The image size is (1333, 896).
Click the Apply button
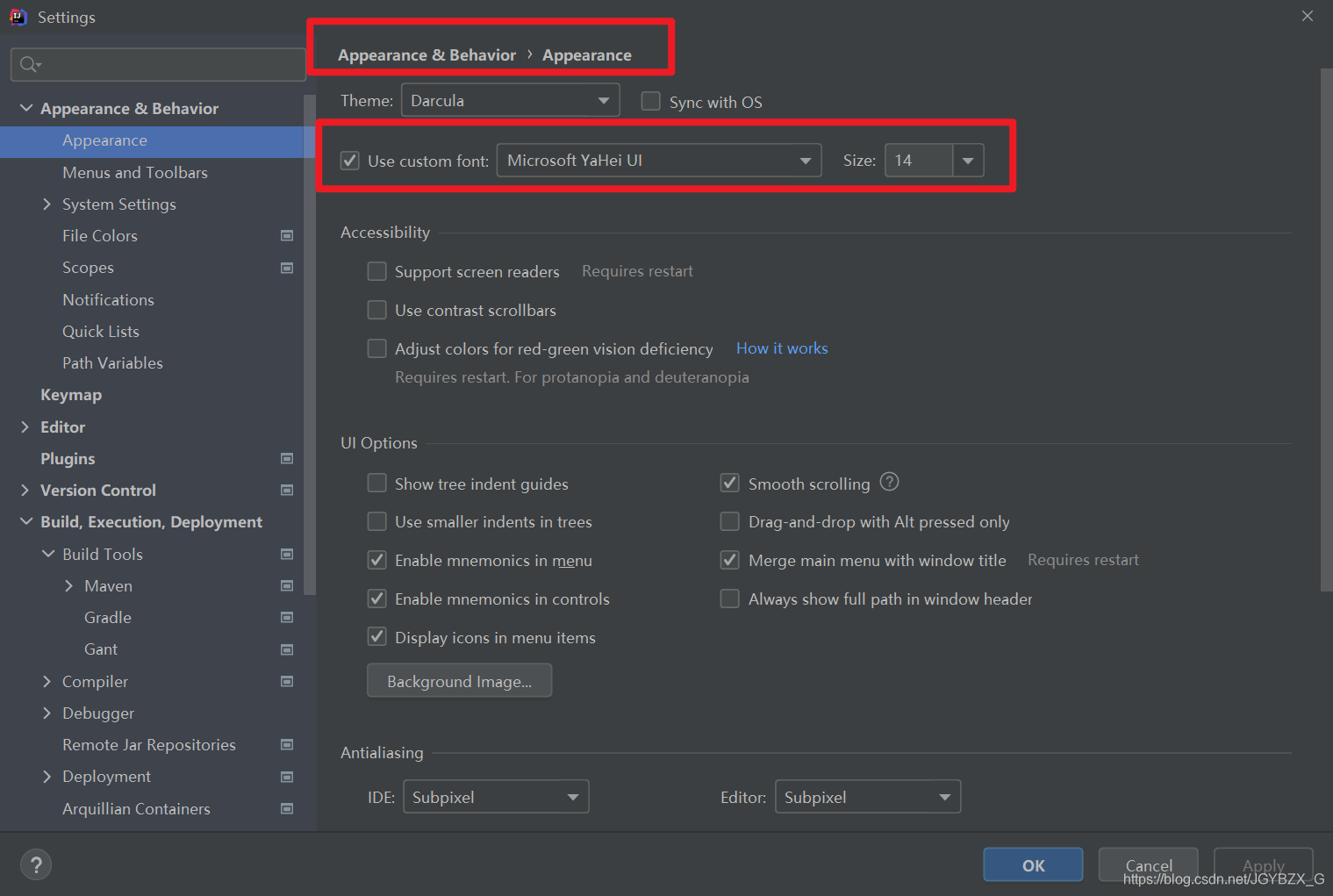(x=1263, y=865)
